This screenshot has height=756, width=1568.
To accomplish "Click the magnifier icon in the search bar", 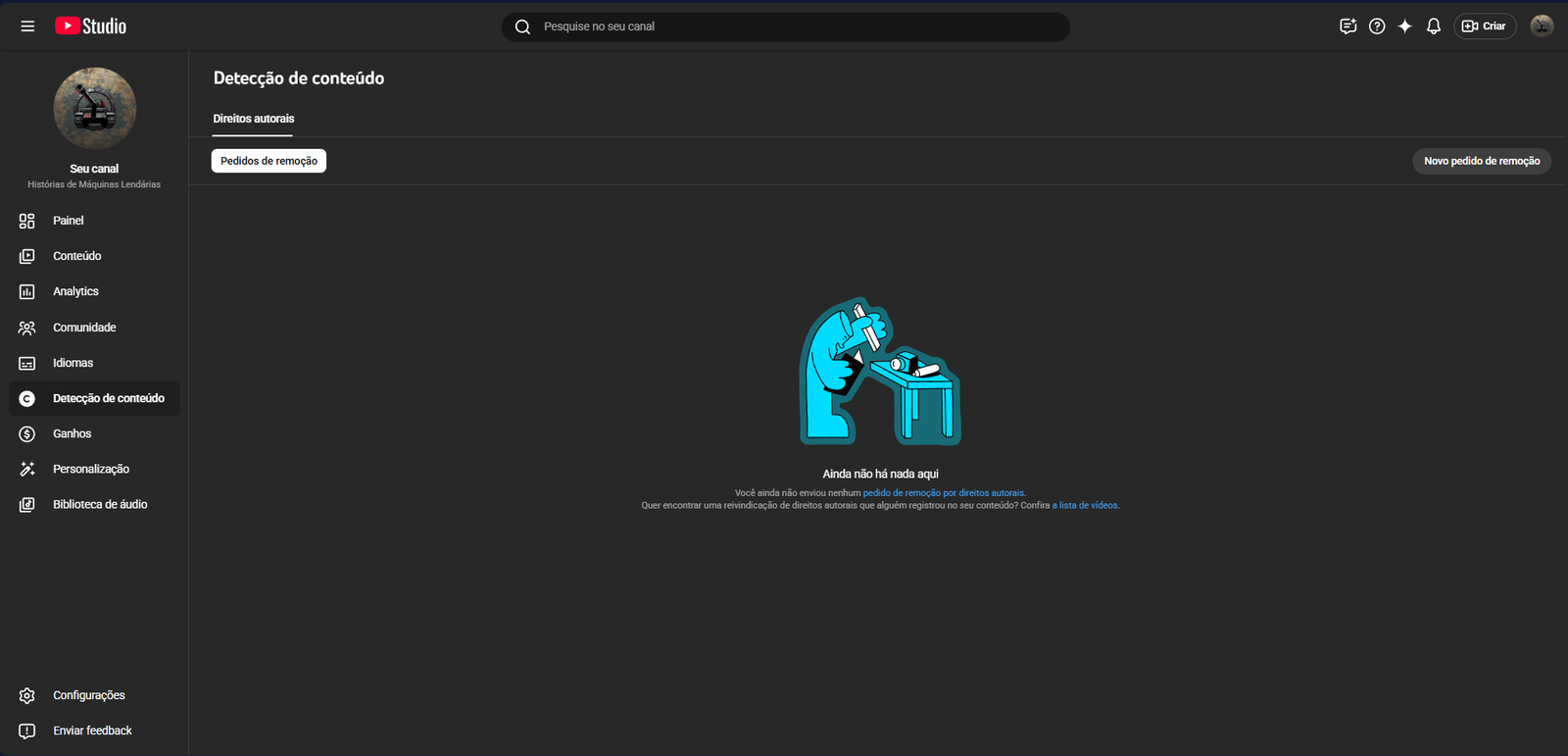I will pyautogui.click(x=522, y=26).
